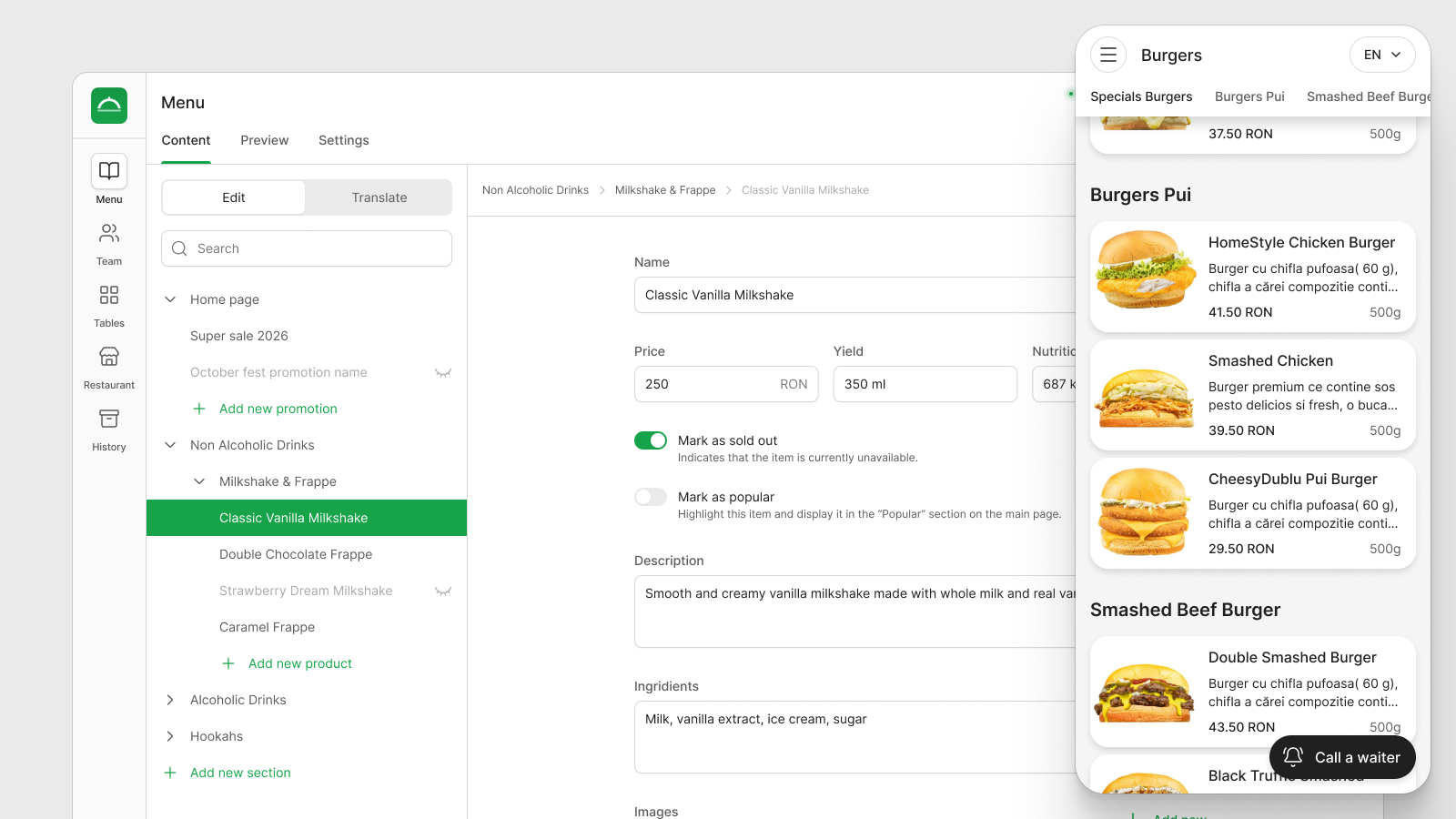Expand the Alcoholic Drinks section
This screenshot has height=819, width=1456.
tap(170, 700)
